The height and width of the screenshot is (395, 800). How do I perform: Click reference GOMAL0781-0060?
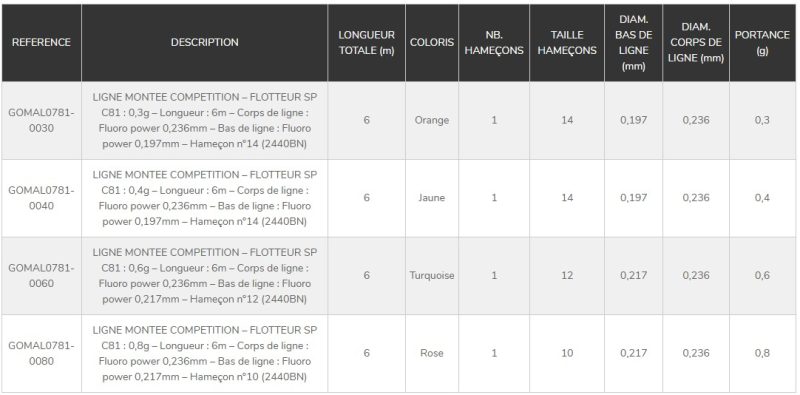point(41,276)
